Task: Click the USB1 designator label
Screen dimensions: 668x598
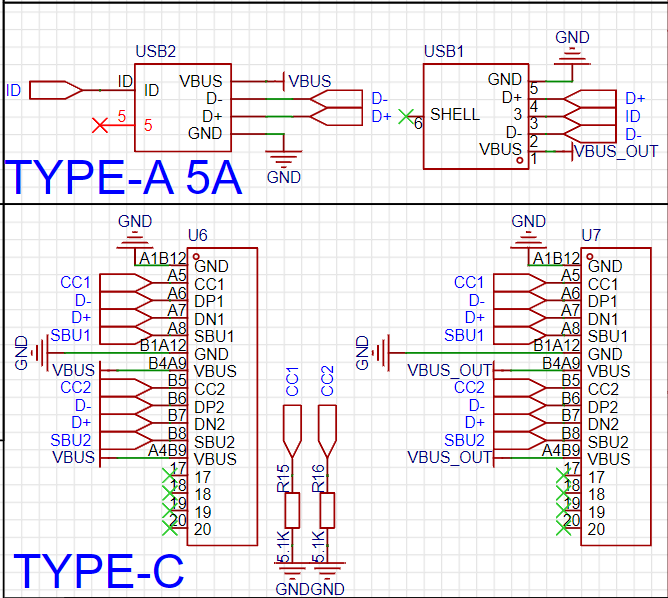Action: 444,51
